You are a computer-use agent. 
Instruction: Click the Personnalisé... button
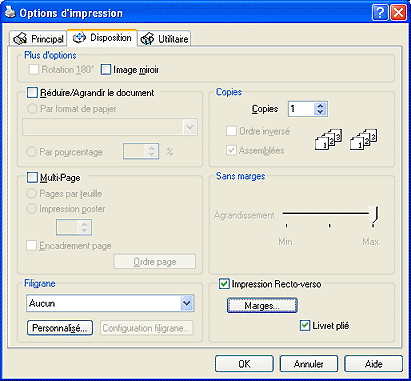coord(60,328)
